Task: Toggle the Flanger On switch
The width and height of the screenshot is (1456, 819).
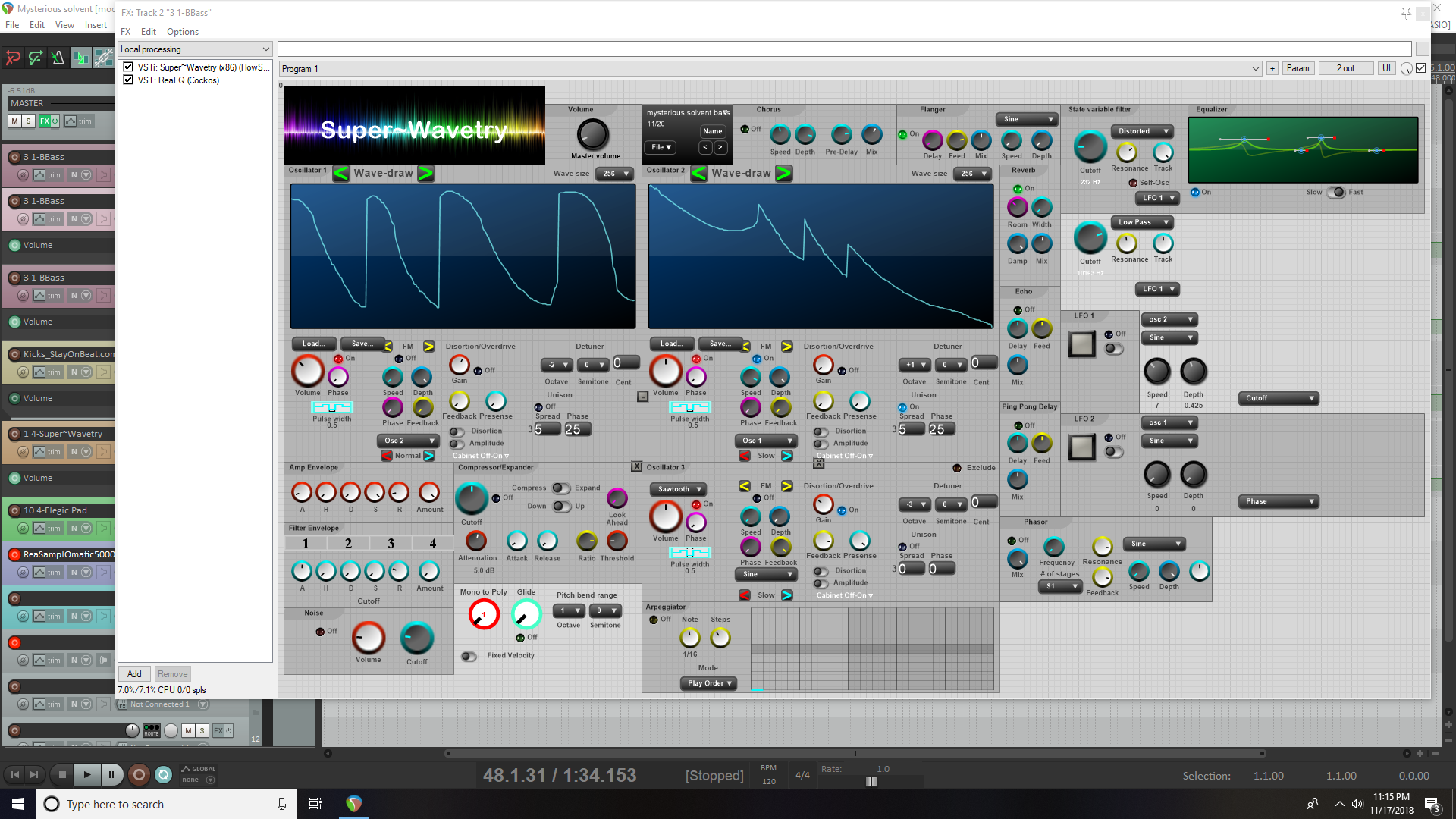Action: coord(902,134)
